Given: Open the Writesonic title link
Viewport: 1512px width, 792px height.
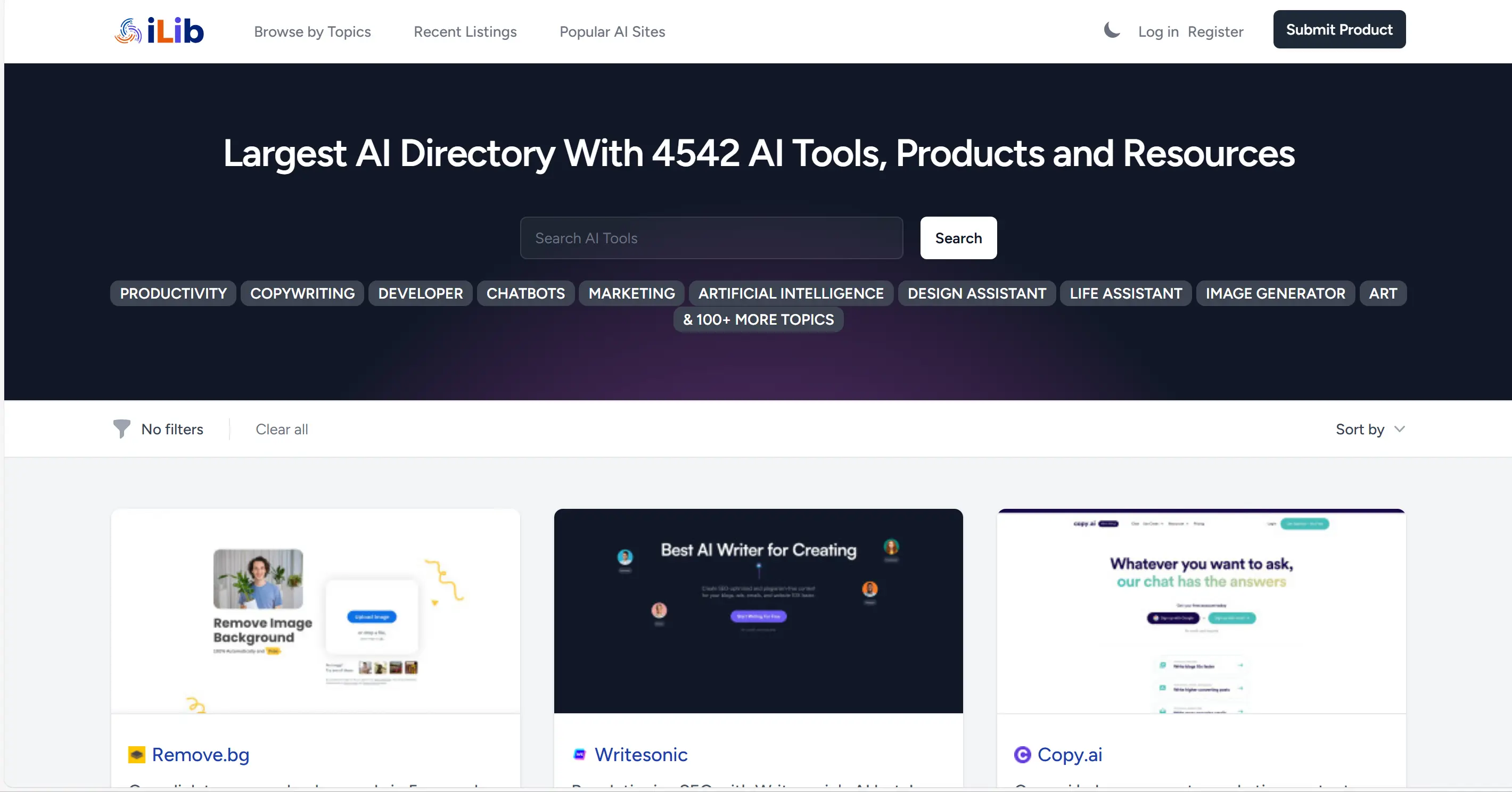Looking at the screenshot, I should pyautogui.click(x=641, y=754).
